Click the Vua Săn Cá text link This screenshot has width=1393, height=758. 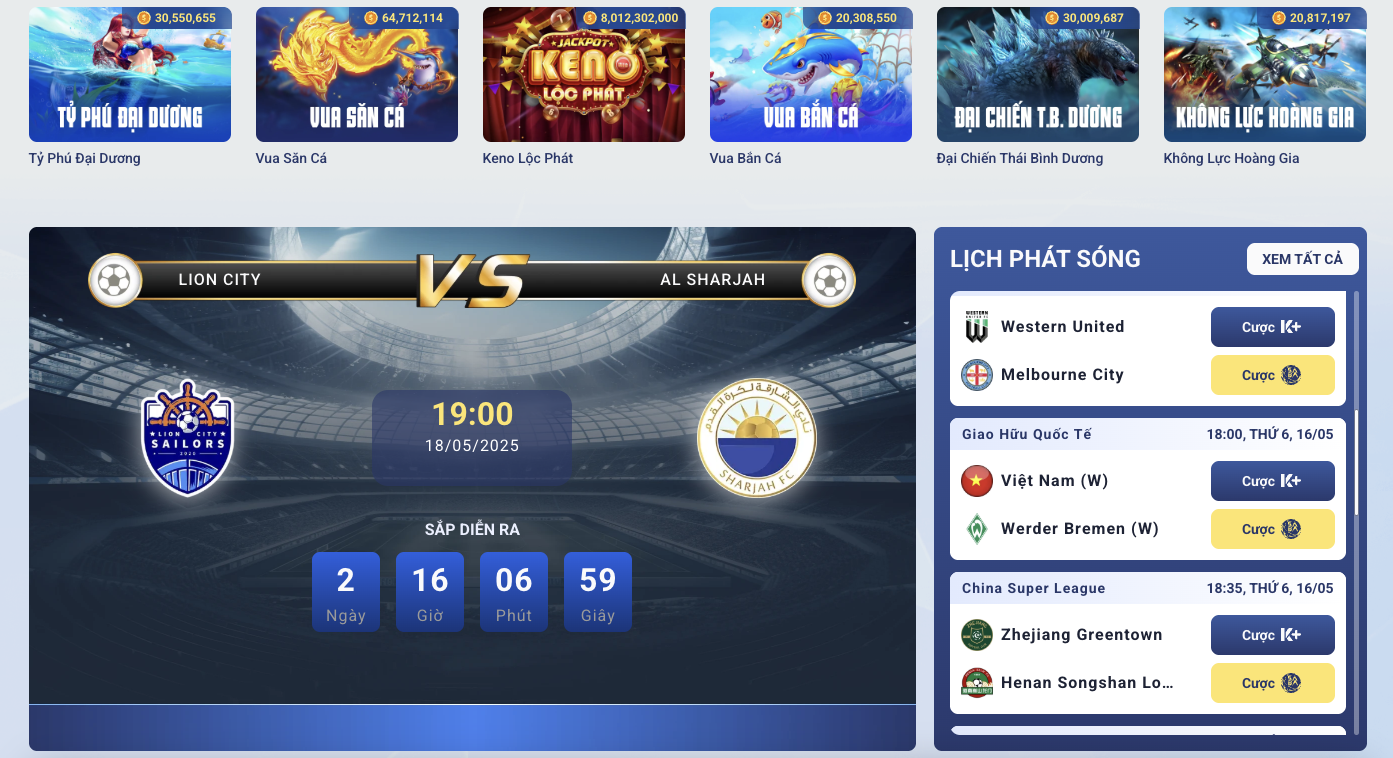coord(291,158)
